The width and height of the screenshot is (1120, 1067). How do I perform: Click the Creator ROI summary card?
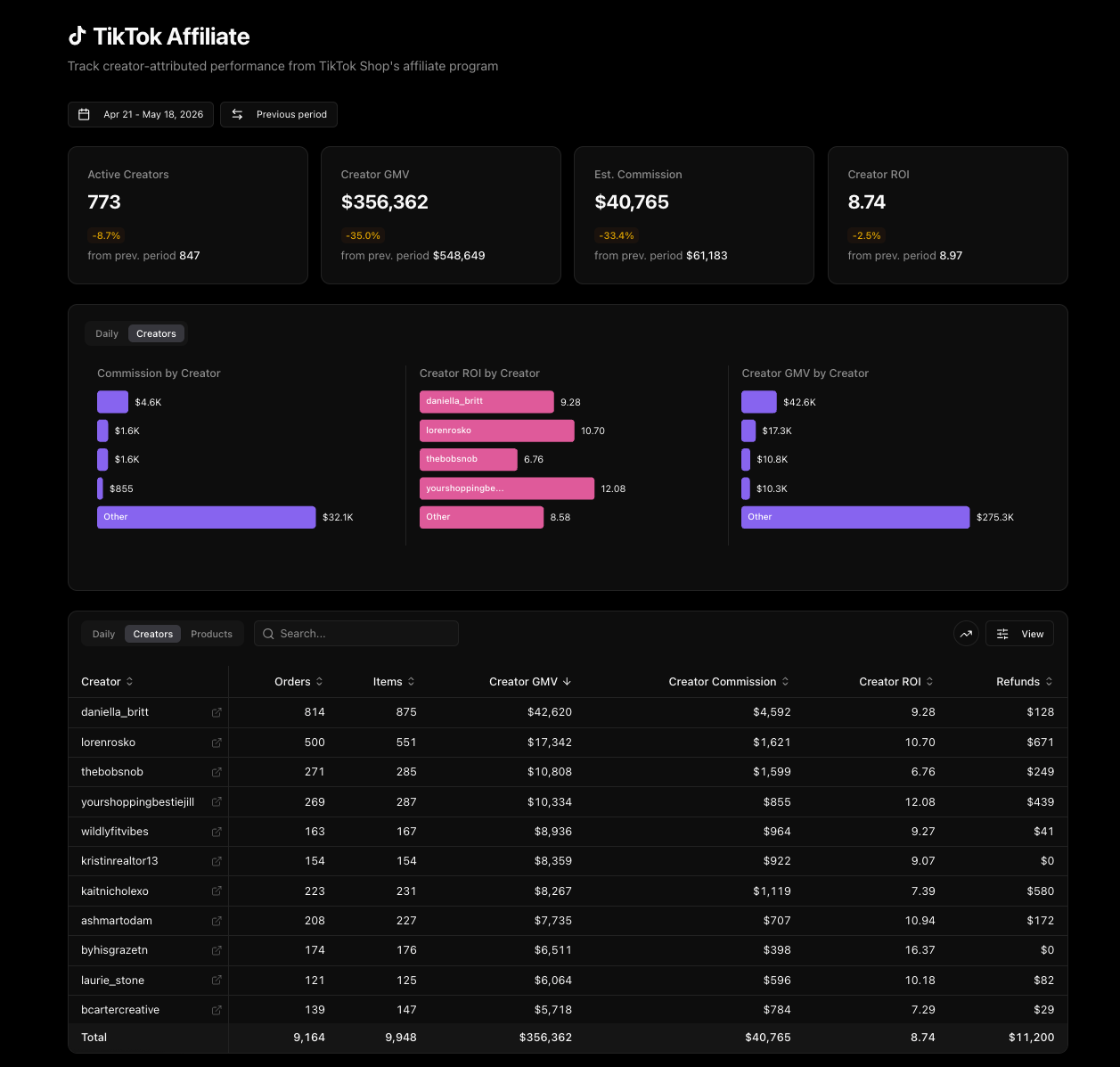[948, 216]
